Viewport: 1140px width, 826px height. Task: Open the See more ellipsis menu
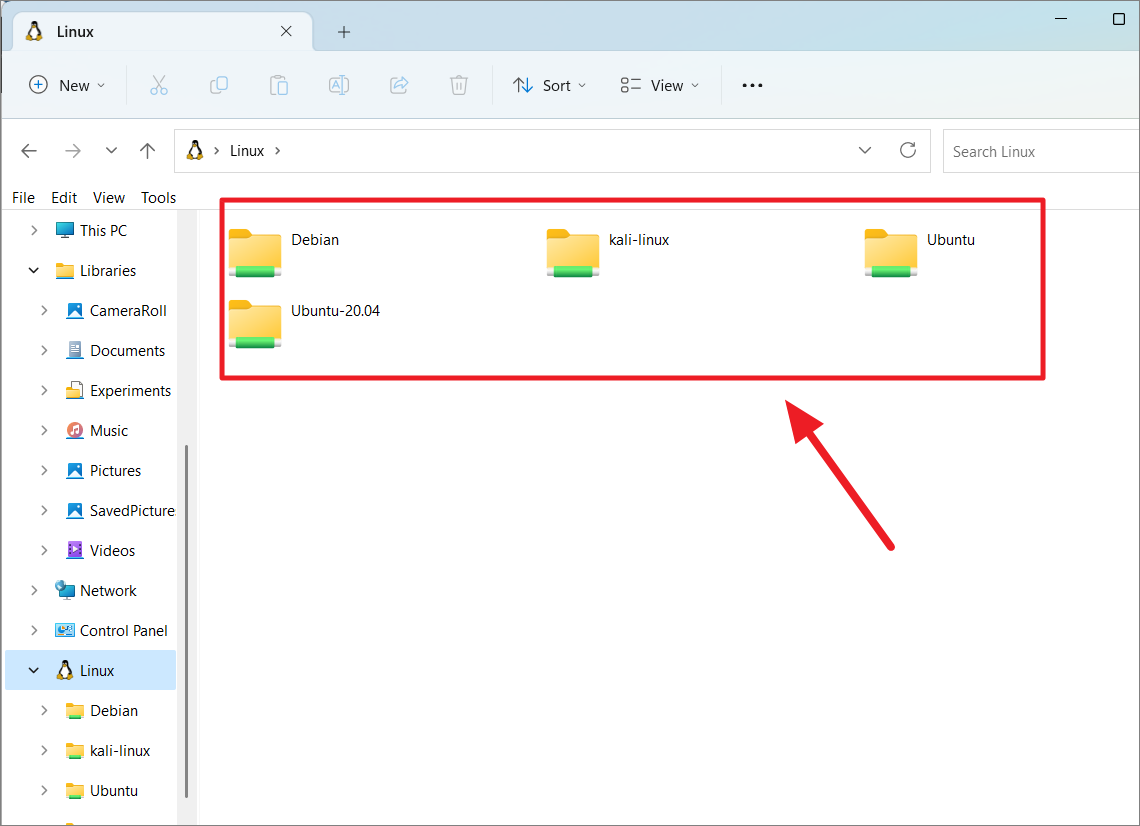click(x=752, y=85)
